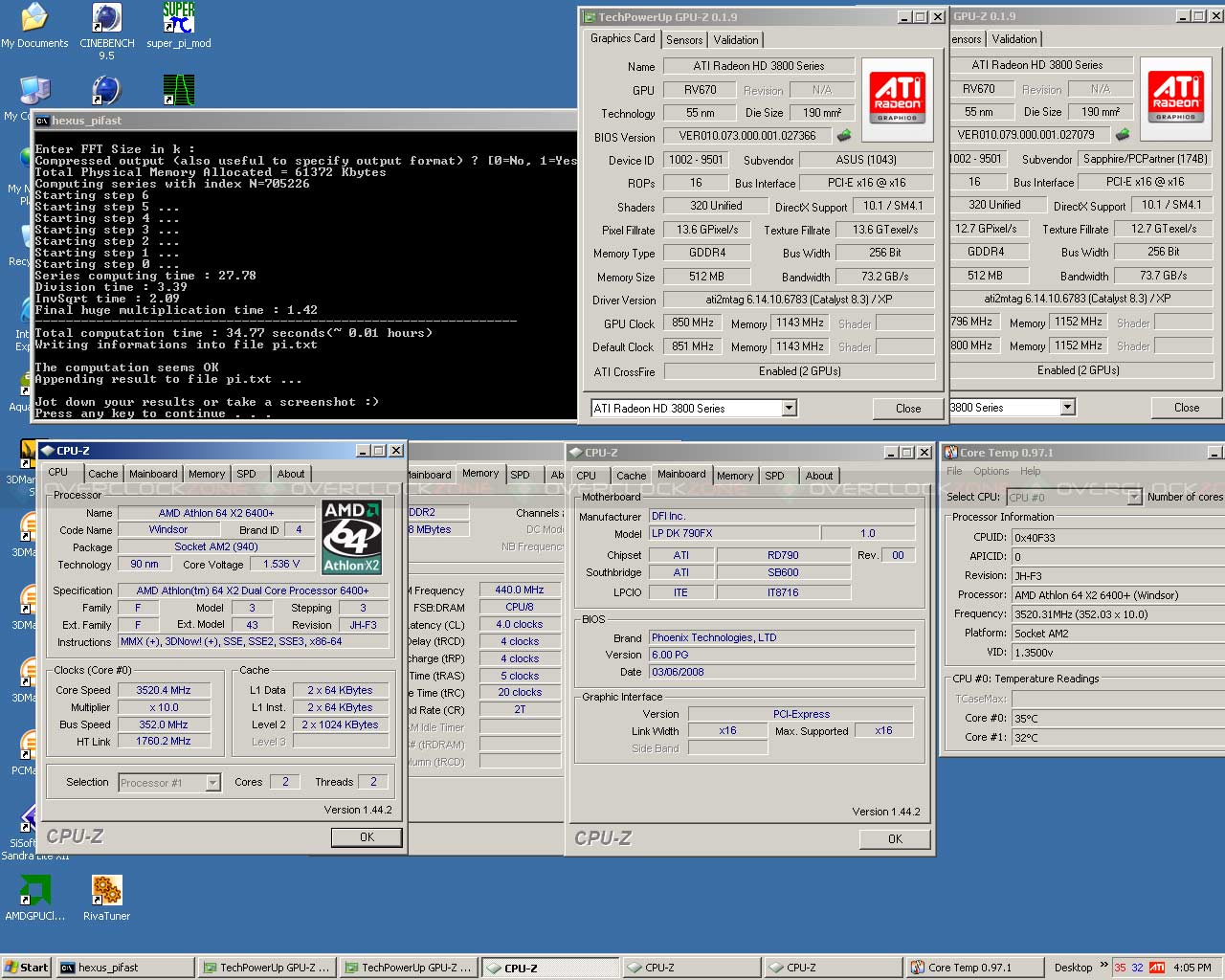1225x980 pixels.
Task: Click the AMD 64 Athlon X2 logo in CPU-Z
Action: (351, 537)
